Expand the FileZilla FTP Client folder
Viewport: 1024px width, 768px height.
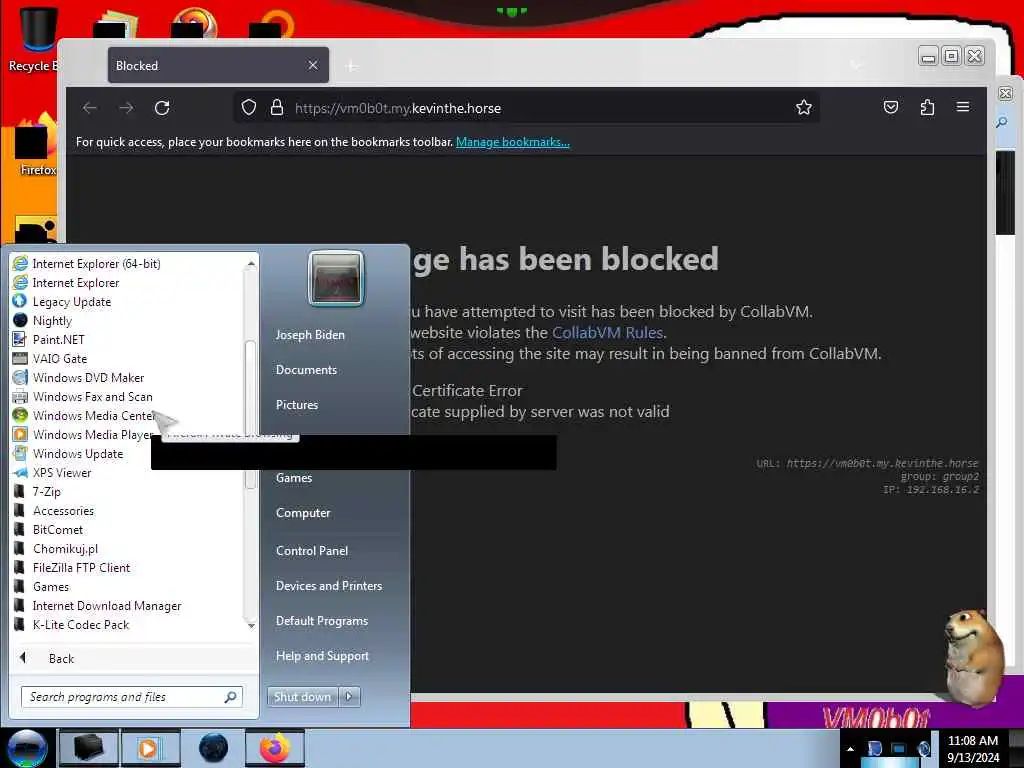[x=81, y=568]
